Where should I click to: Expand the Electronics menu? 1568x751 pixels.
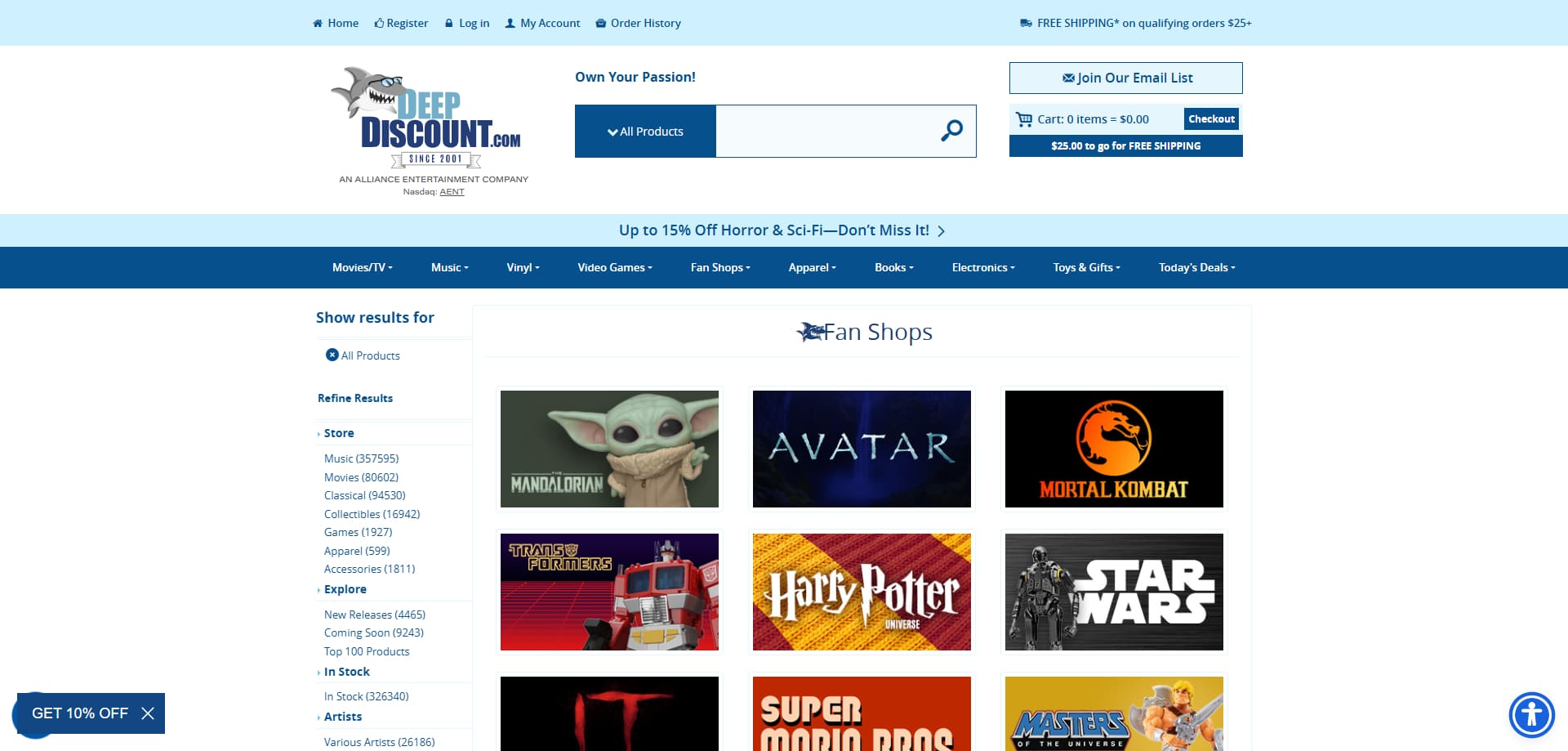983,267
